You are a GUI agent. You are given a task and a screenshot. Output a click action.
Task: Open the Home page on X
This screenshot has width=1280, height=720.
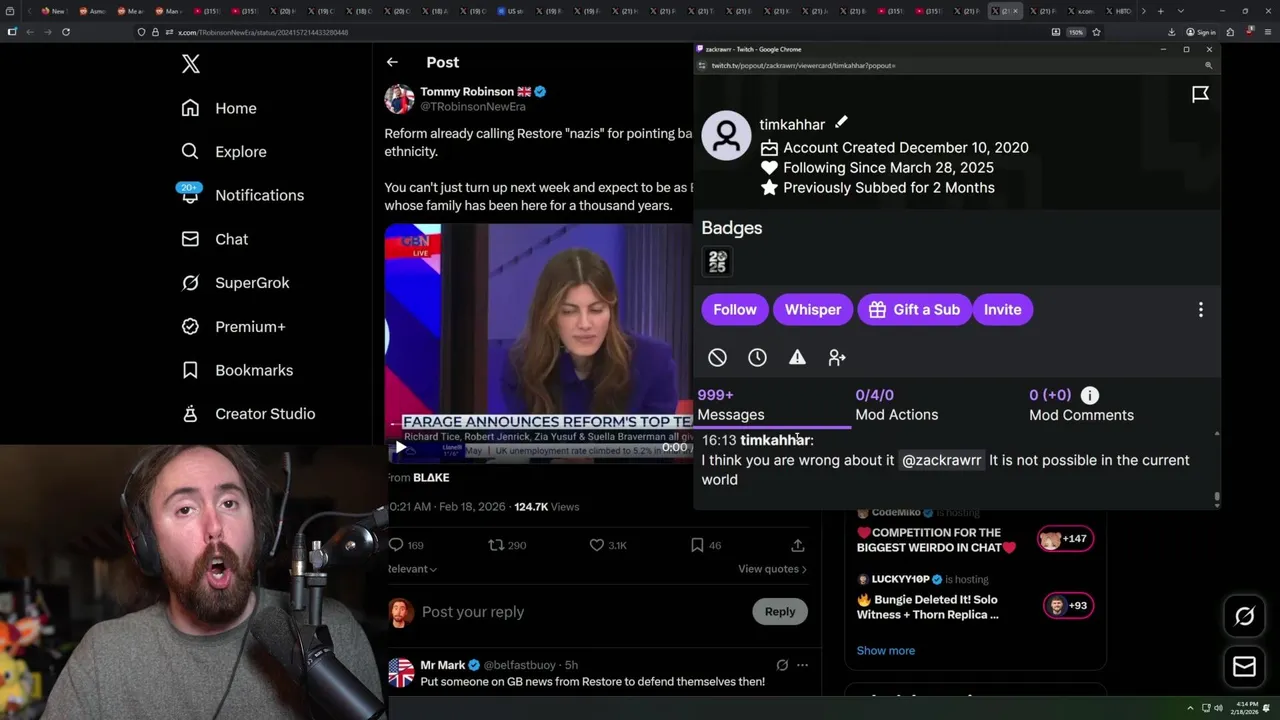coord(219,108)
